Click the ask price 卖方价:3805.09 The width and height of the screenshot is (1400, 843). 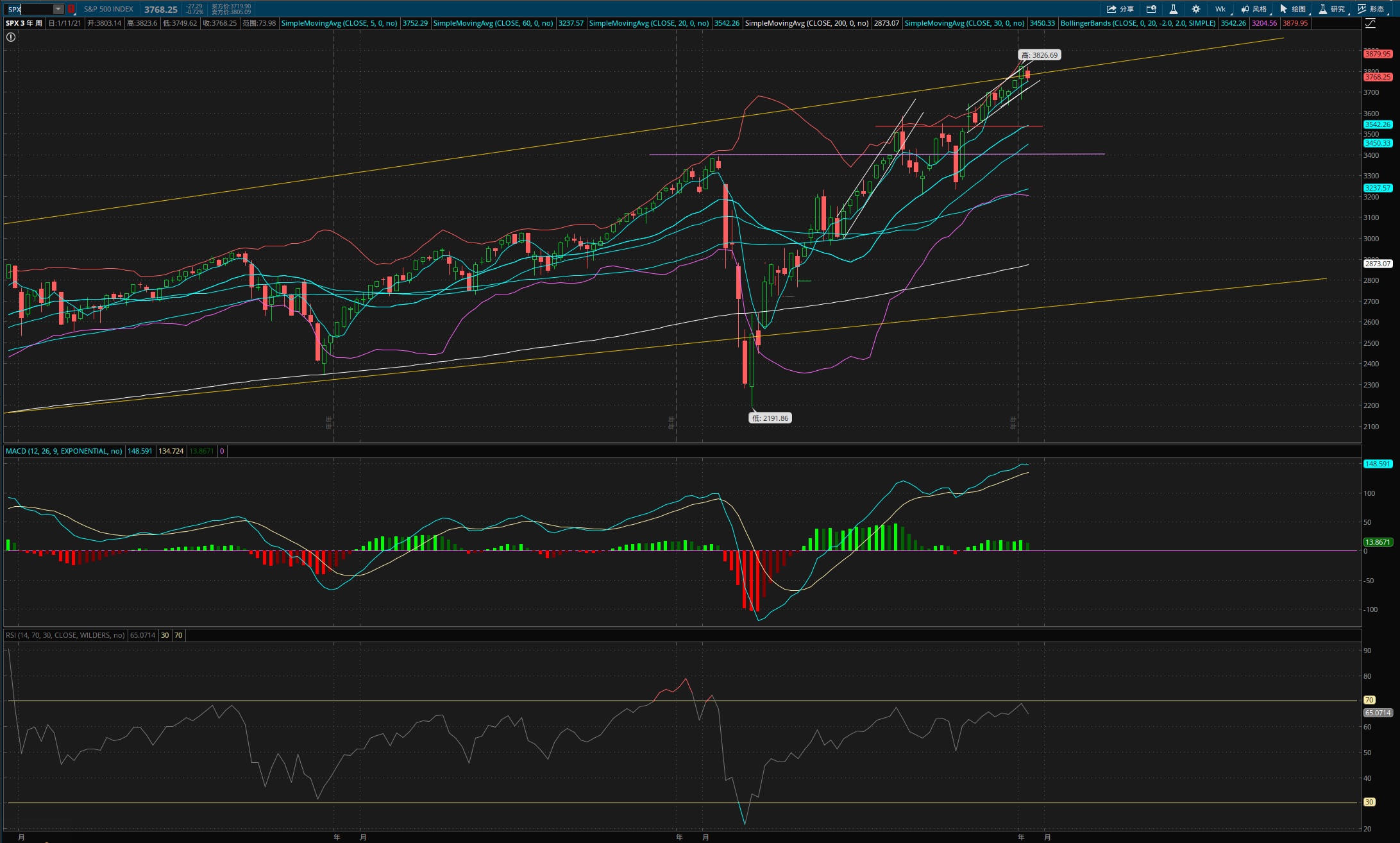(232, 12)
